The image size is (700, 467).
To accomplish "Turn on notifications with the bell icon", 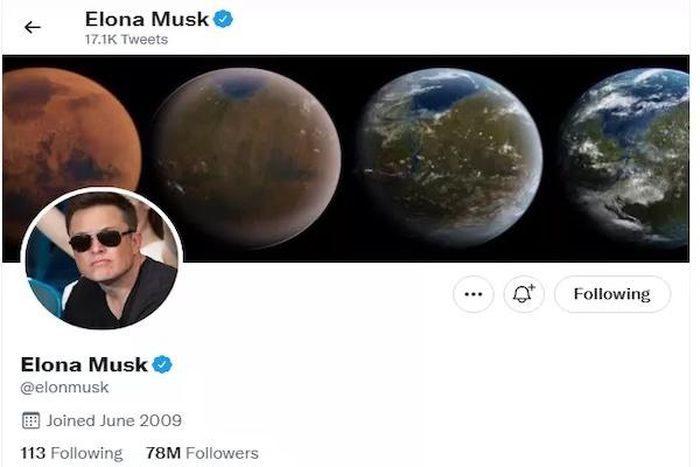I will [x=524, y=294].
